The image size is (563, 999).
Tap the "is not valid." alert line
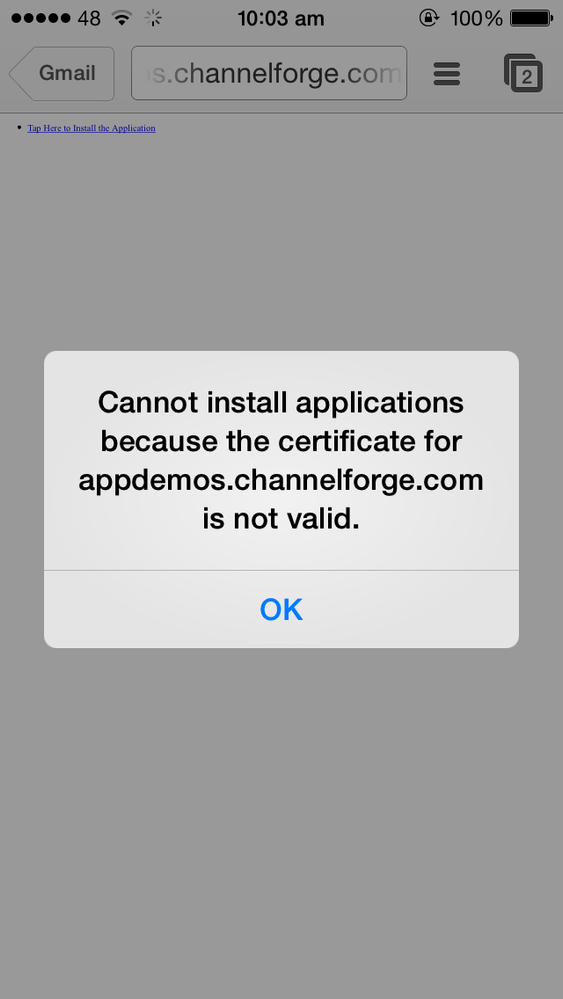(x=281, y=520)
